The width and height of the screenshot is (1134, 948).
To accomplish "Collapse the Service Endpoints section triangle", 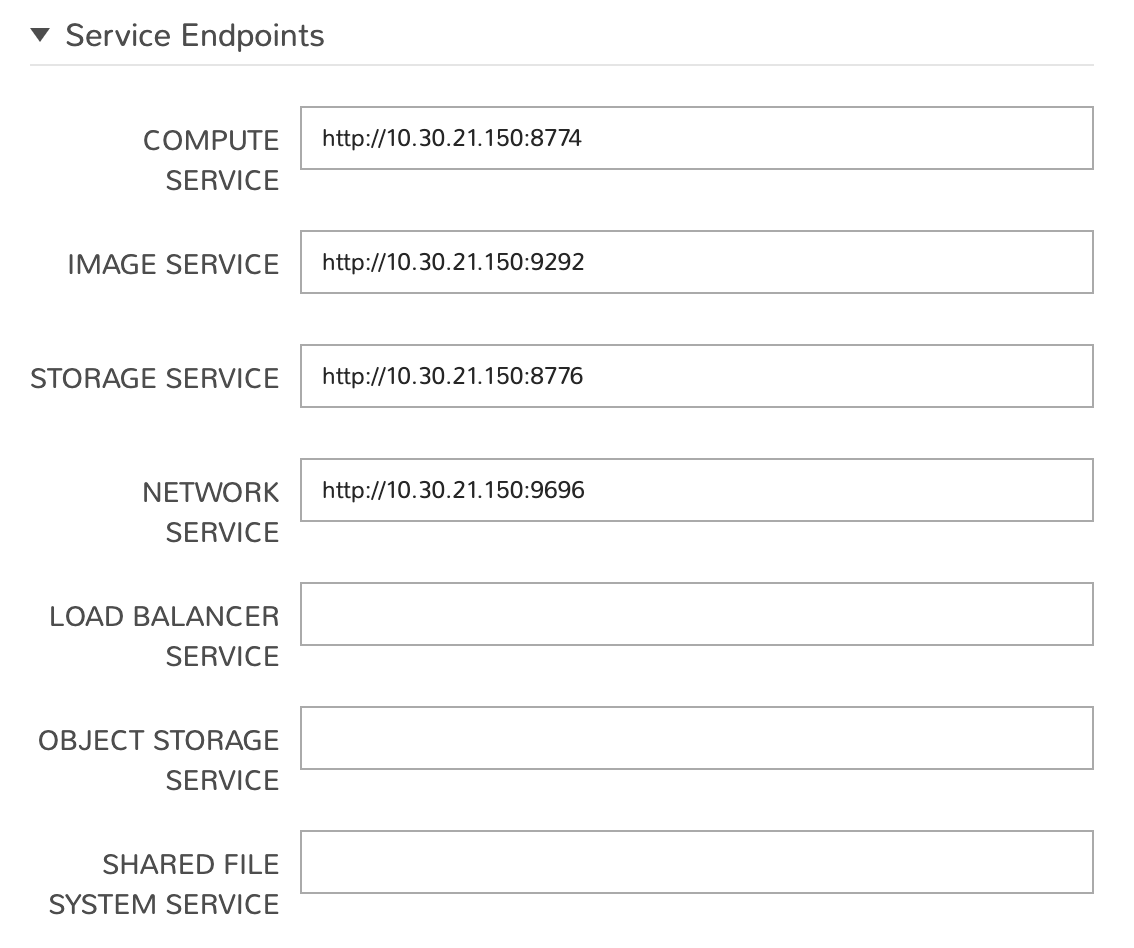I will point(40,36).
